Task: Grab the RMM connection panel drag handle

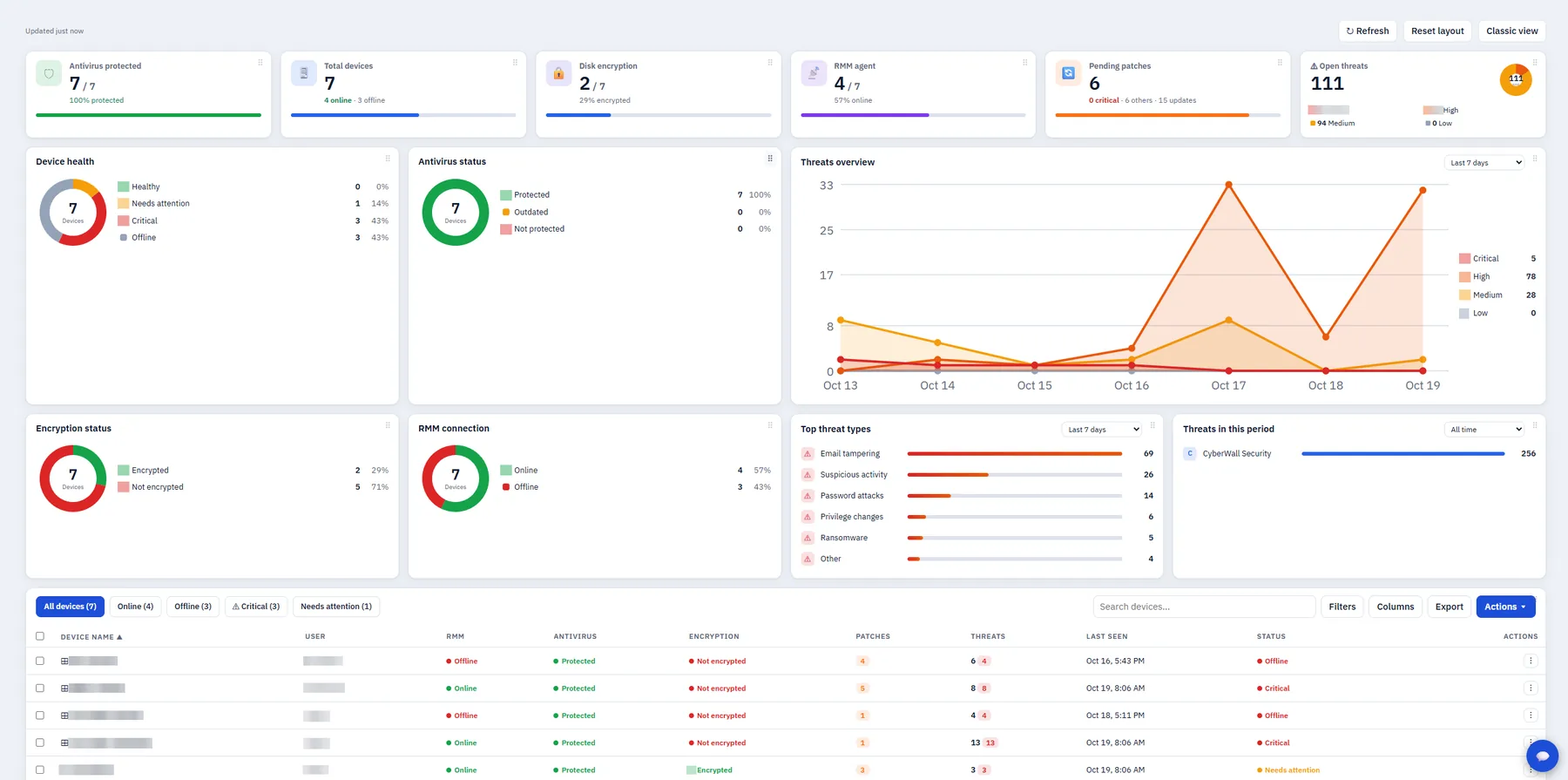Action: pos(770,425)
